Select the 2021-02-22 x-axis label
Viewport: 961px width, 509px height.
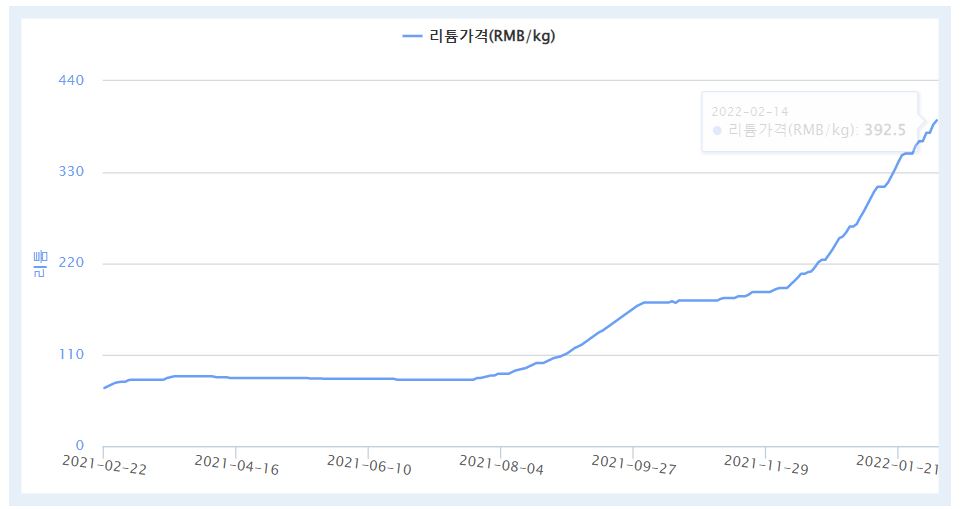pyautogui.click(x=103, y=466)
